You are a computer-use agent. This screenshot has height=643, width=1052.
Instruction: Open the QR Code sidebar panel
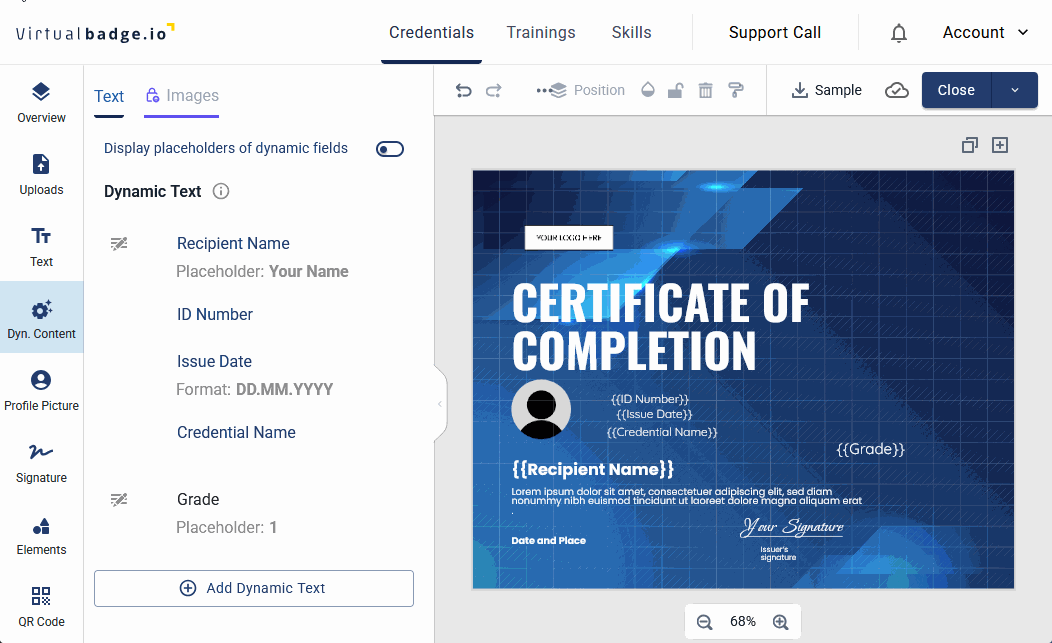click(42, 607)
